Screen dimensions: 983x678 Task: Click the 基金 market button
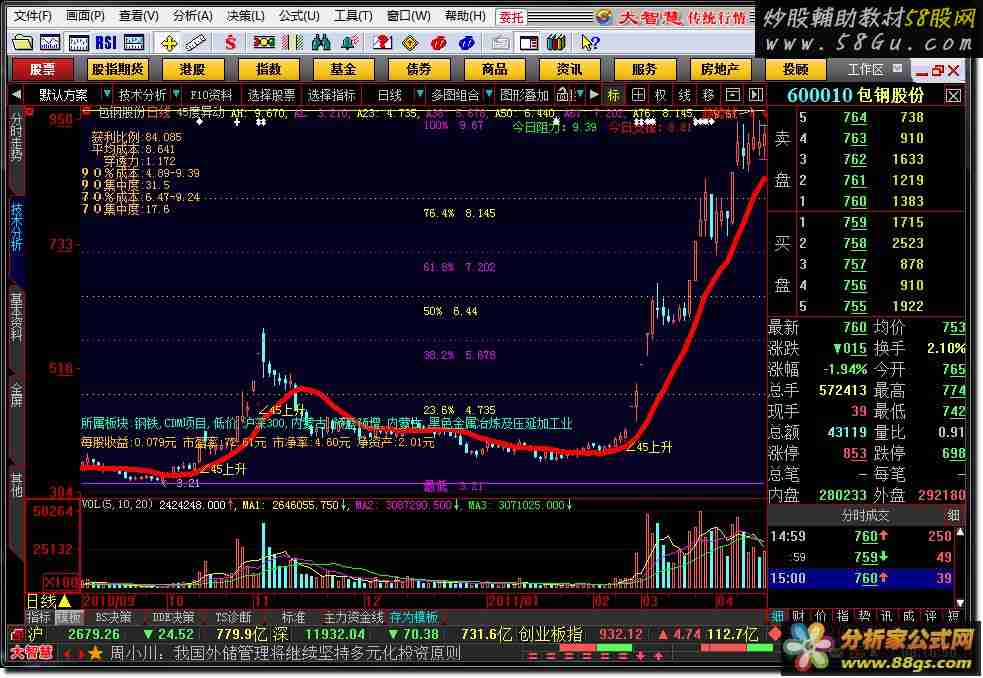tap(343, 69)
